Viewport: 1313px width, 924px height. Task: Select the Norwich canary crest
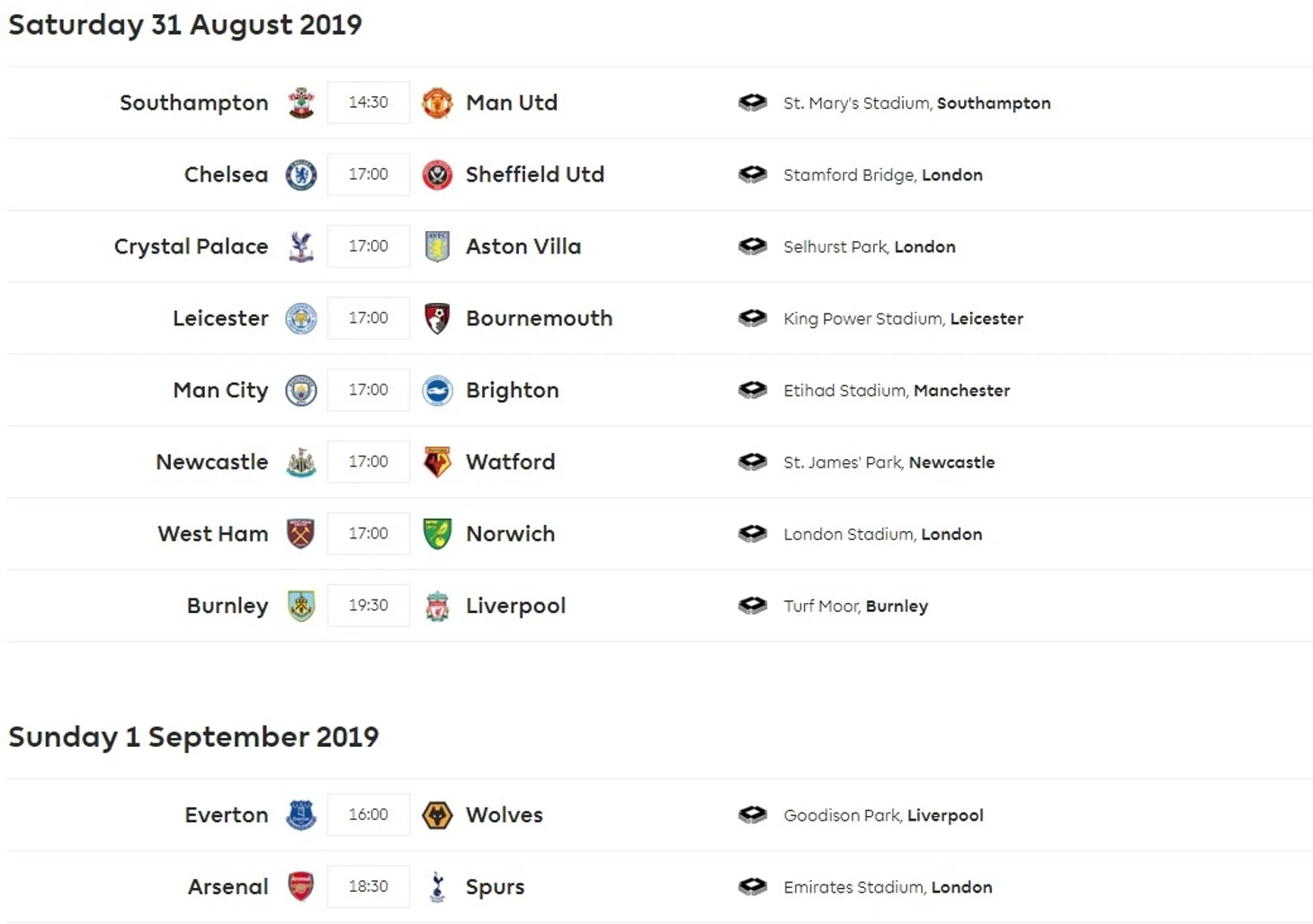pos(437,534)
